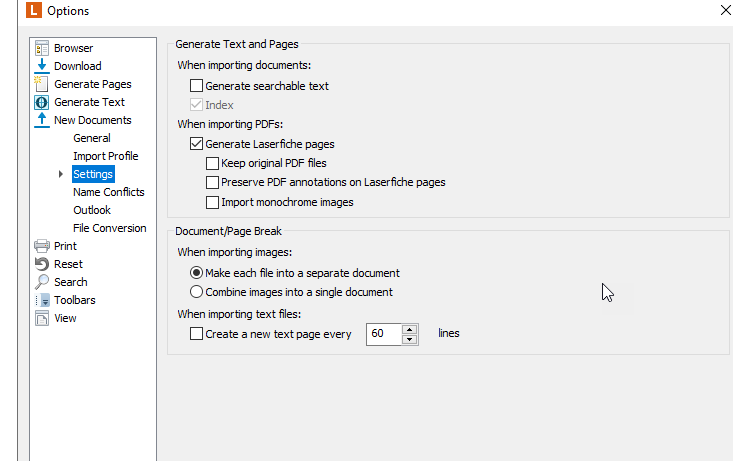The width and height of the screenshot is (733, 469).
Task: Open File Conversion settings page
Action: (x=110, y=228)
